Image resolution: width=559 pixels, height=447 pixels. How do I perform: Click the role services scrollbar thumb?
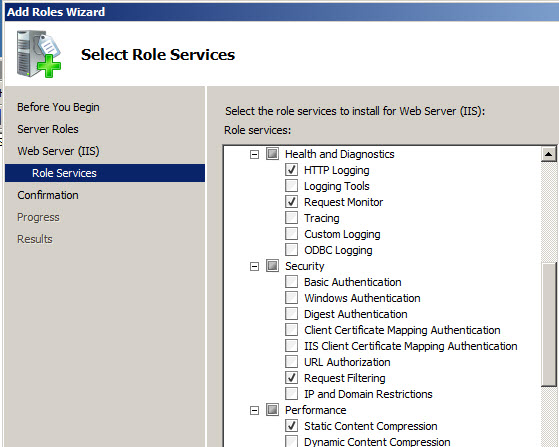pos(548,324)
